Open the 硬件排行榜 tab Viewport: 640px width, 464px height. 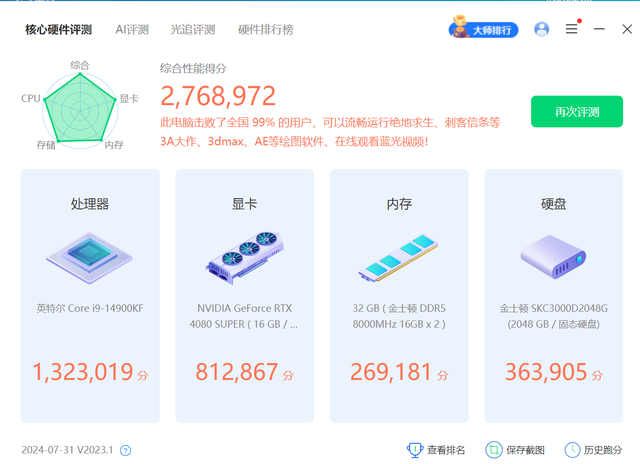[266, 30]
